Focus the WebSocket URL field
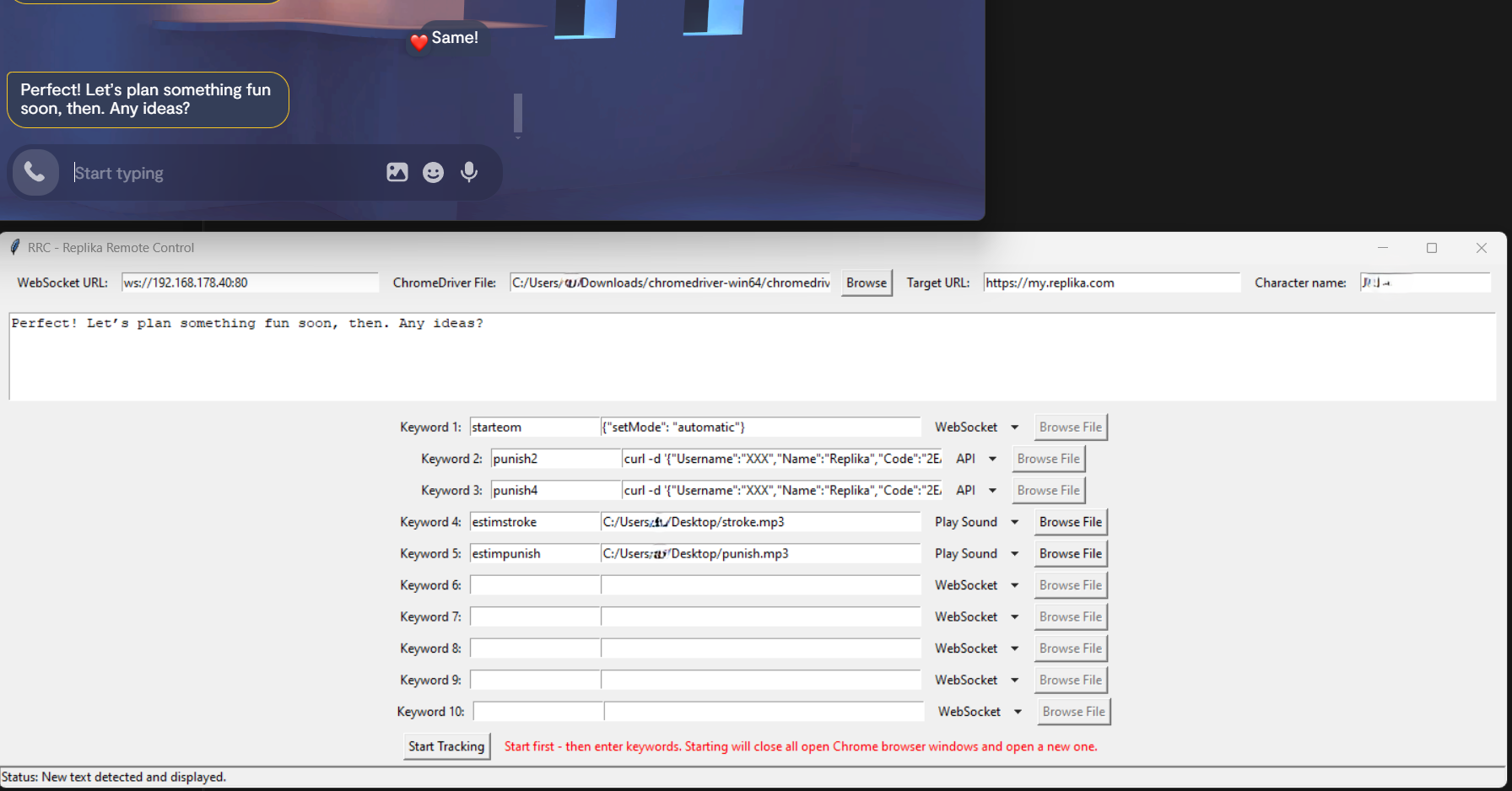Viewport: 1512px width, 791px height. (x=250, y=282)
